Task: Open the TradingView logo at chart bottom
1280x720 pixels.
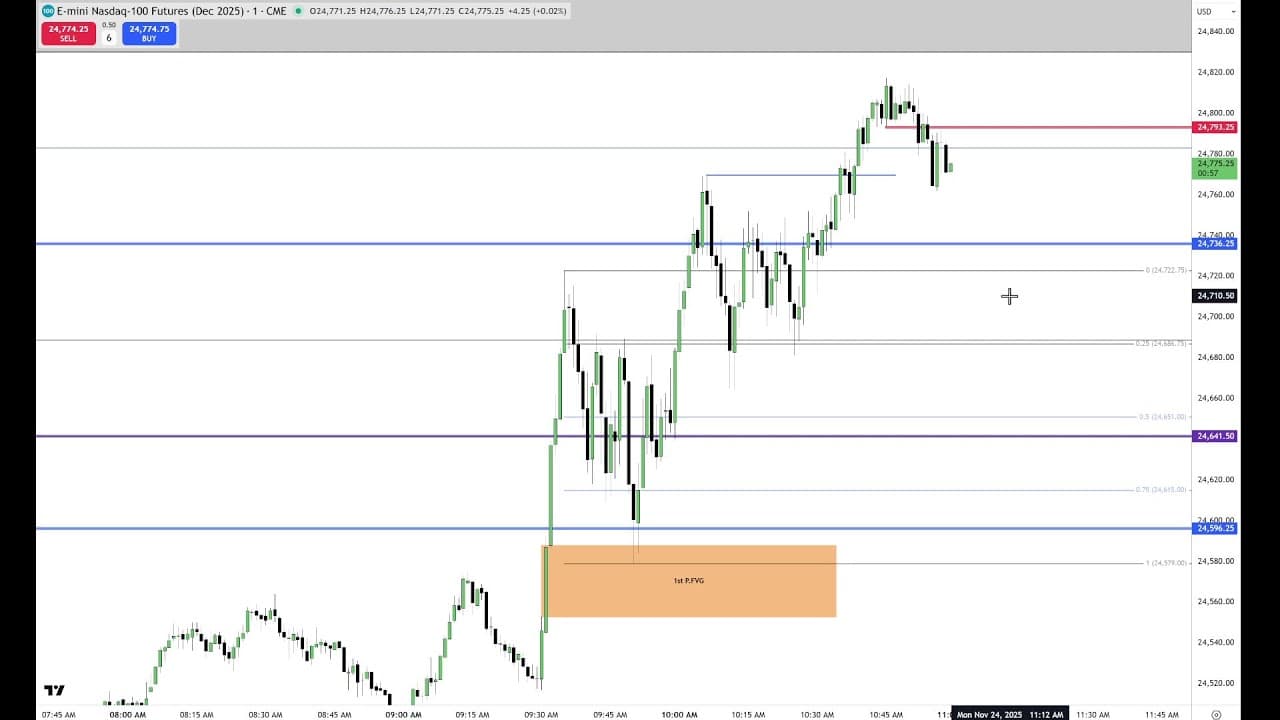Action: pyautogui.click(x=54, y=690)
